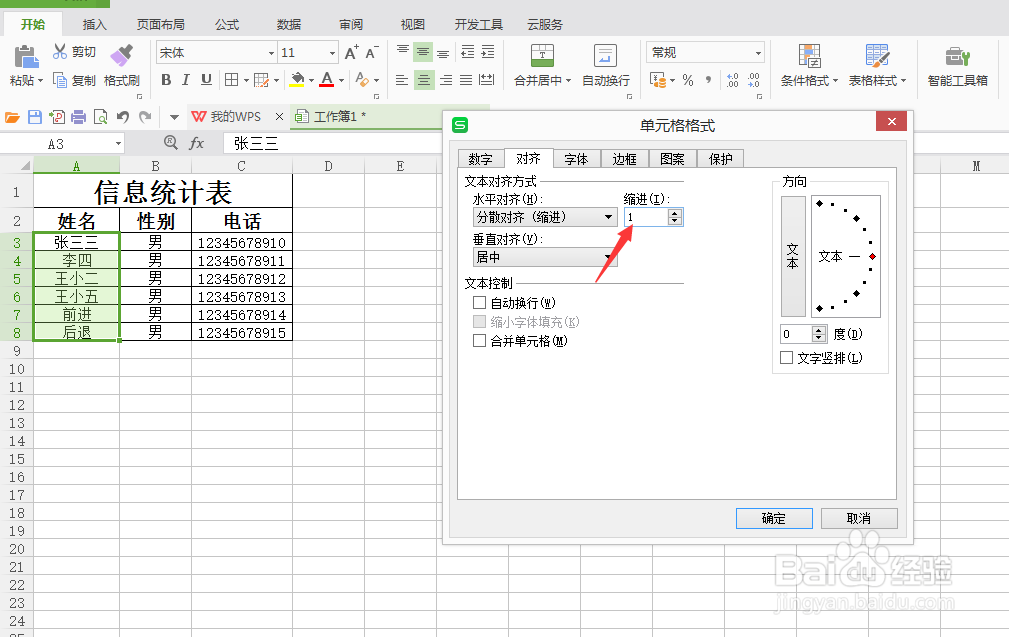Select the Format Painter brush
This screenshot has width=1009, height=637.
tap(121, 55)
